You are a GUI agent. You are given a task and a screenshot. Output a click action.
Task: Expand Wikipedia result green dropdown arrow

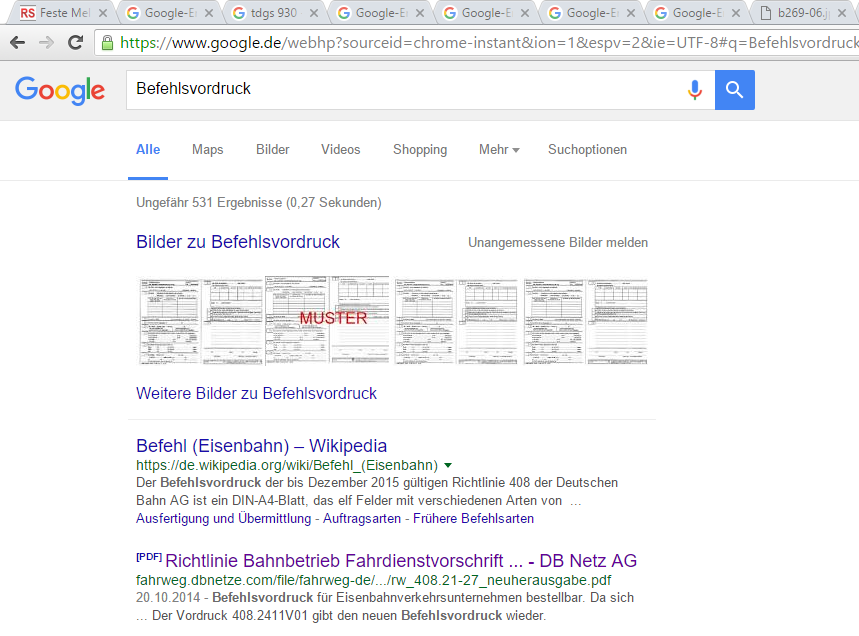[x=448, y=465]
